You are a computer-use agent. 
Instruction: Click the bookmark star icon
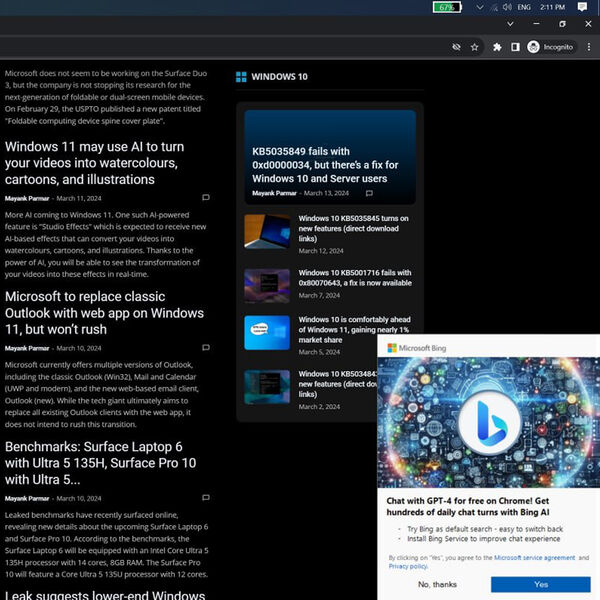pos(475,47)
